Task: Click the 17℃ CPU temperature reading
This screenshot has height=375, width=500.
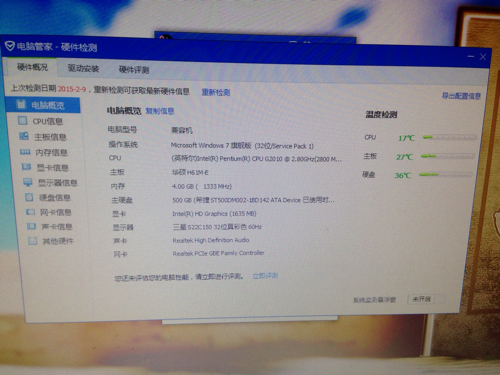Action: point(406,138)
